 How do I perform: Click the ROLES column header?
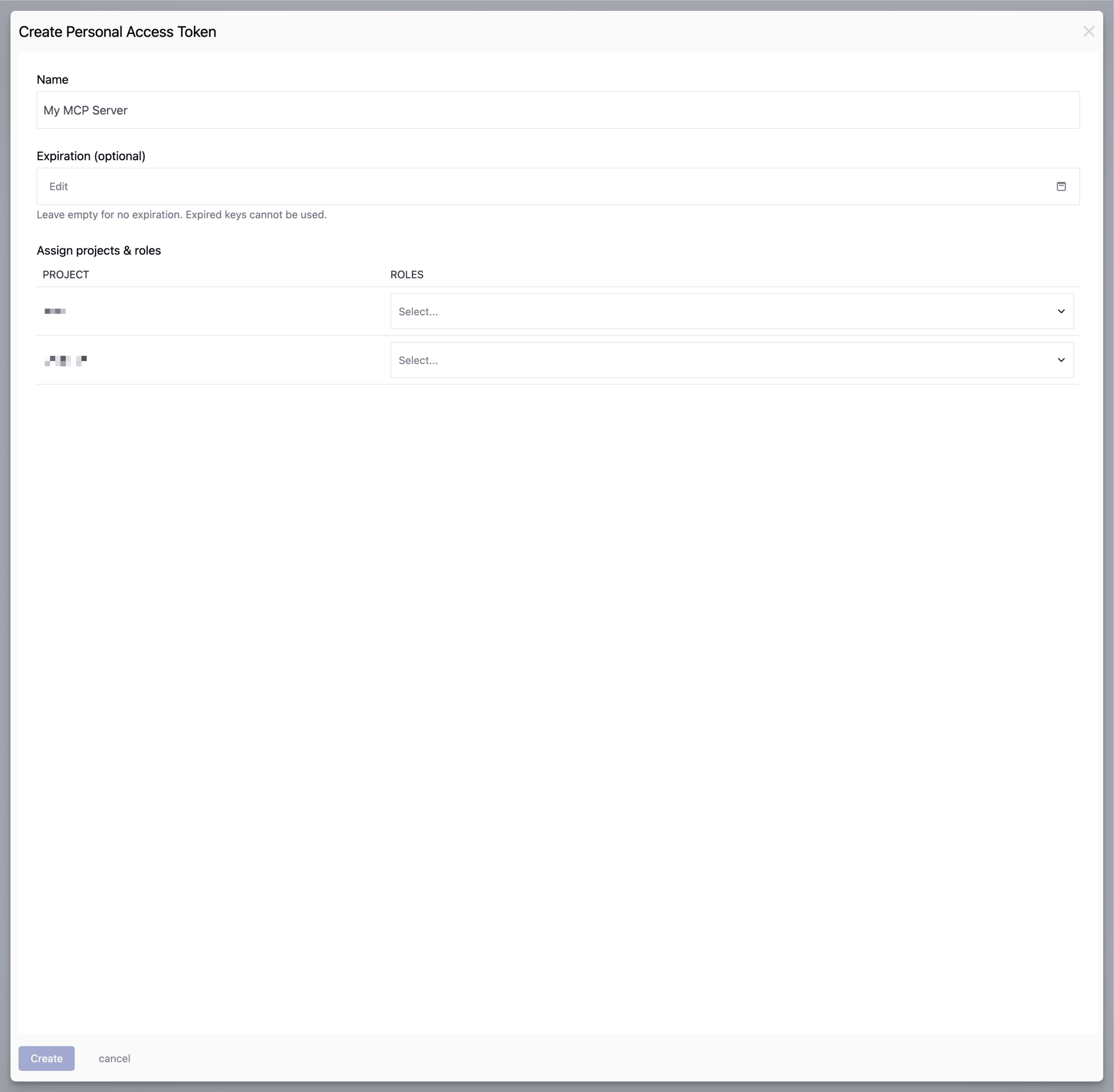[406, 275]
